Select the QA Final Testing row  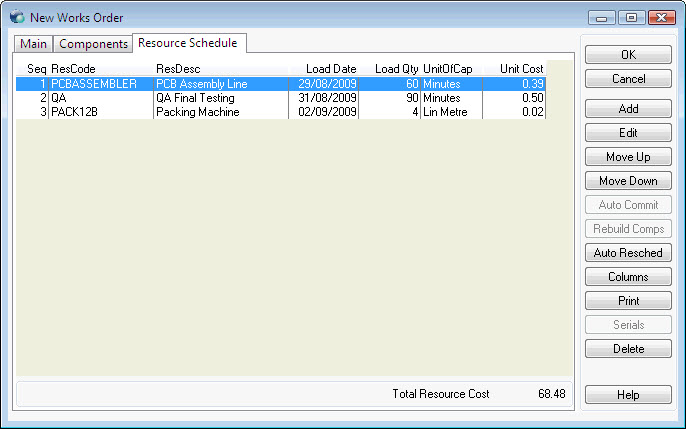[194, 98]
